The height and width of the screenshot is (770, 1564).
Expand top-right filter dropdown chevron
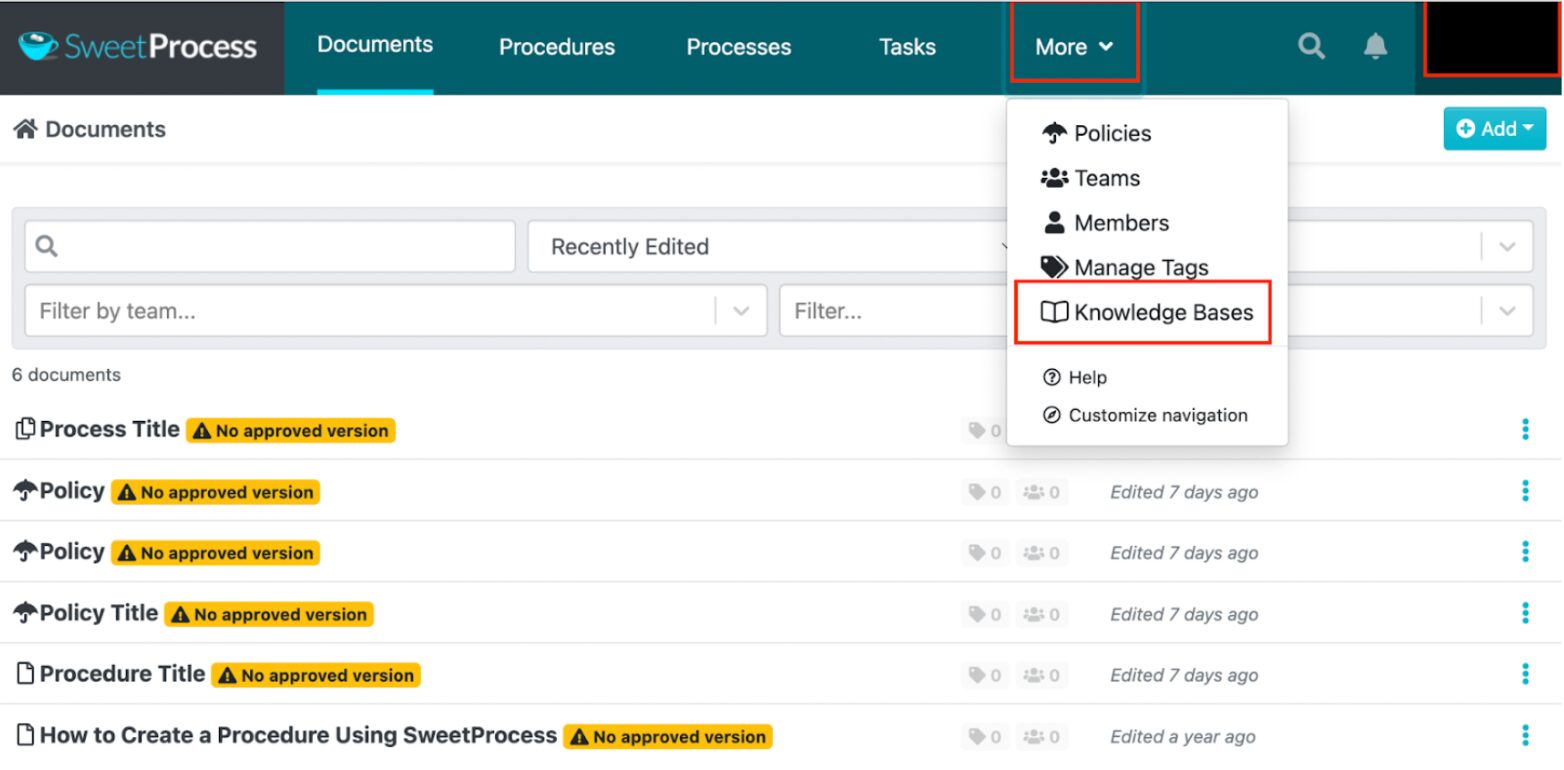click(1507, 247)
